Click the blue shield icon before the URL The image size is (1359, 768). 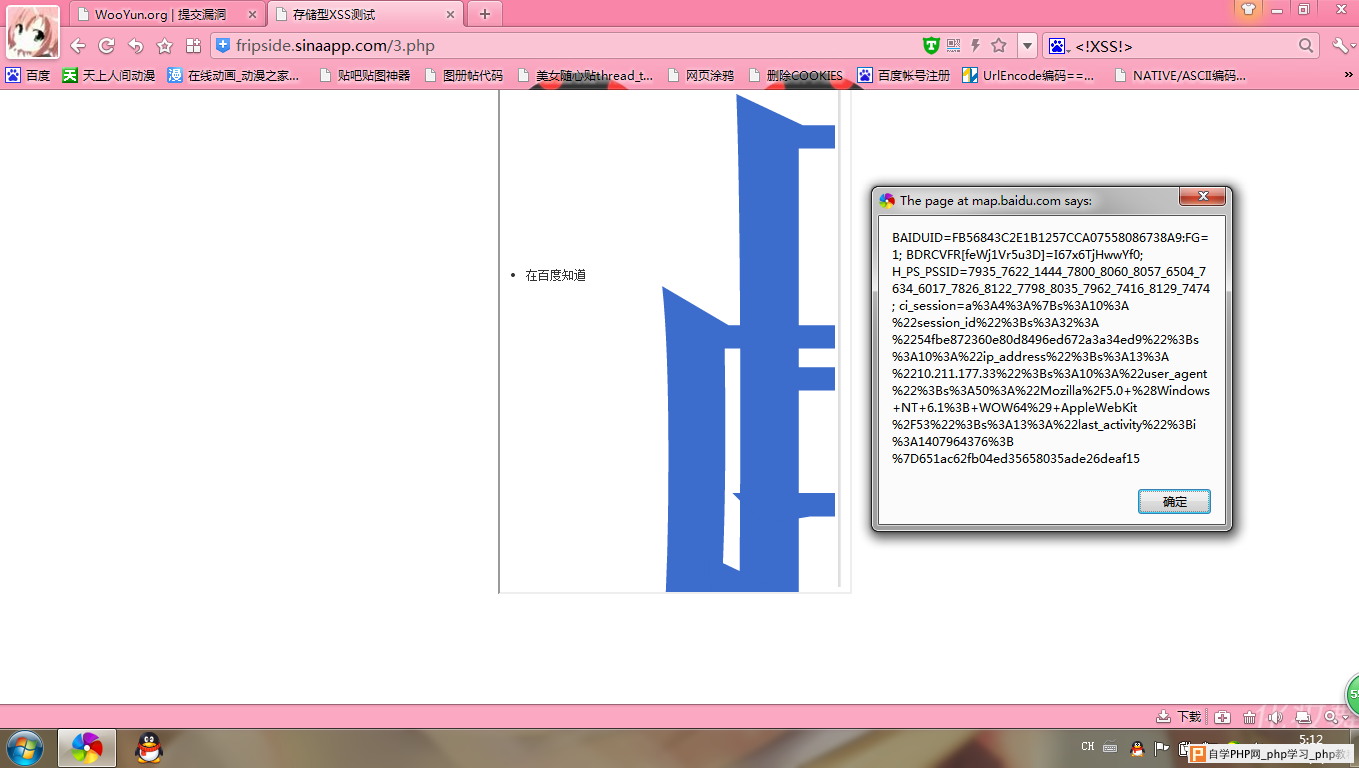pyautogui.click(x=223, y=45)
